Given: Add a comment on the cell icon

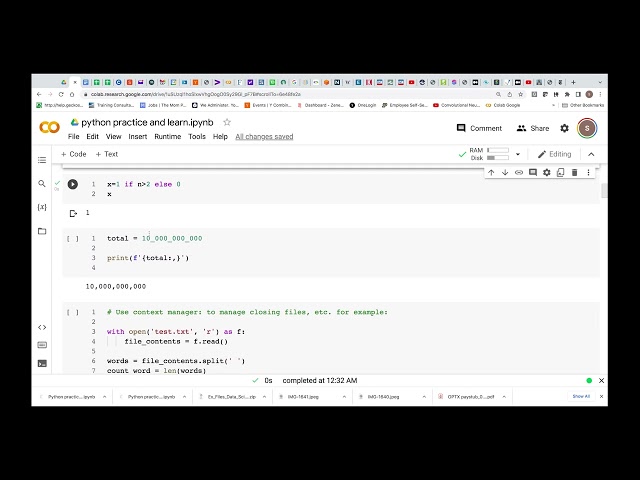Looking at the screenshot, I should 533,172.
